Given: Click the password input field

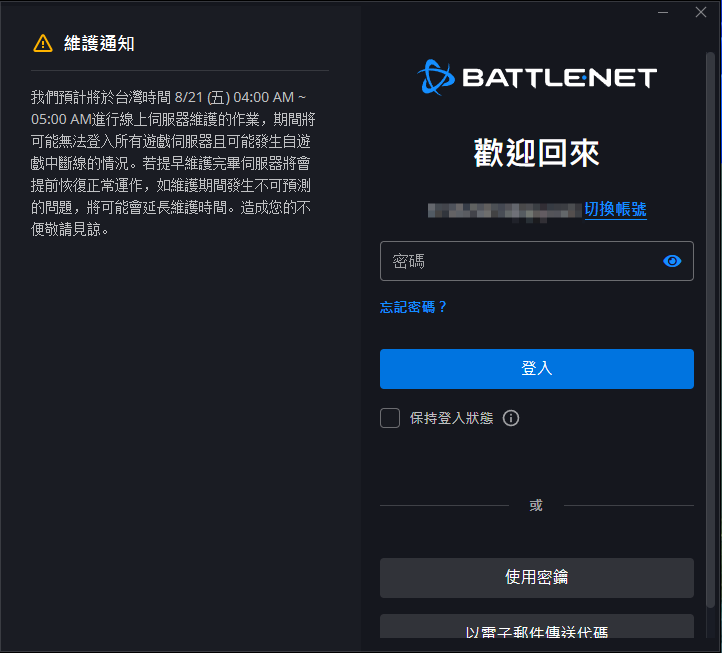Looking at the screenshot, I should pyautogui.click(x=536, y=261).
